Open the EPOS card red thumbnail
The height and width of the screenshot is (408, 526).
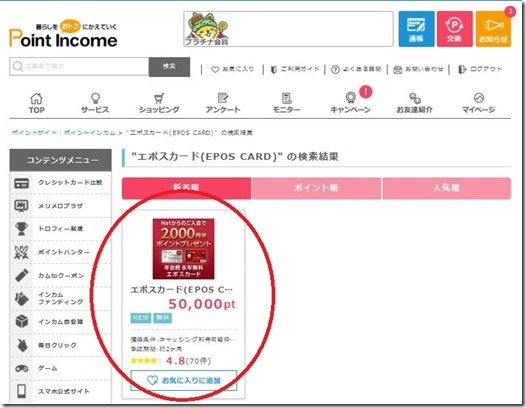click(x=183, y=249)
